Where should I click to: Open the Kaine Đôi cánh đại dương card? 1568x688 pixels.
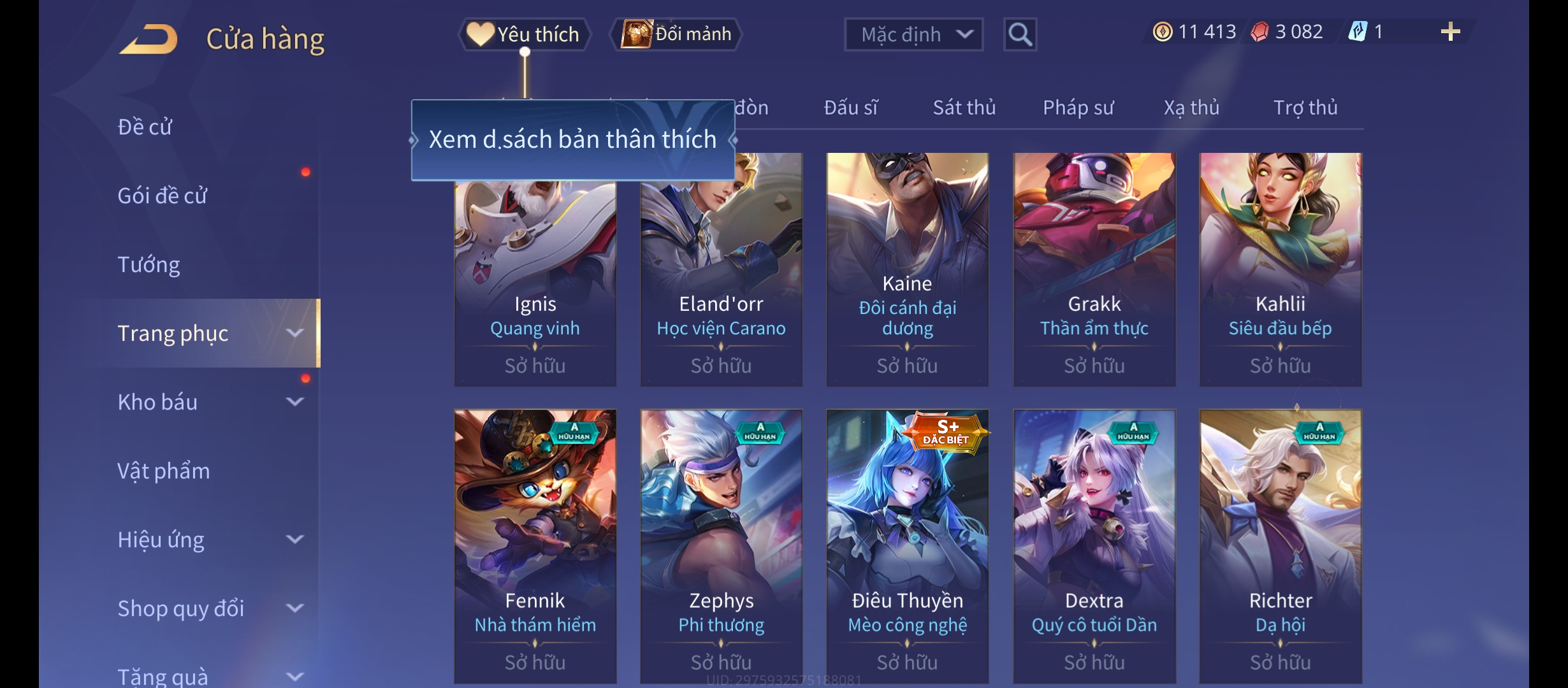pos(907,269)
